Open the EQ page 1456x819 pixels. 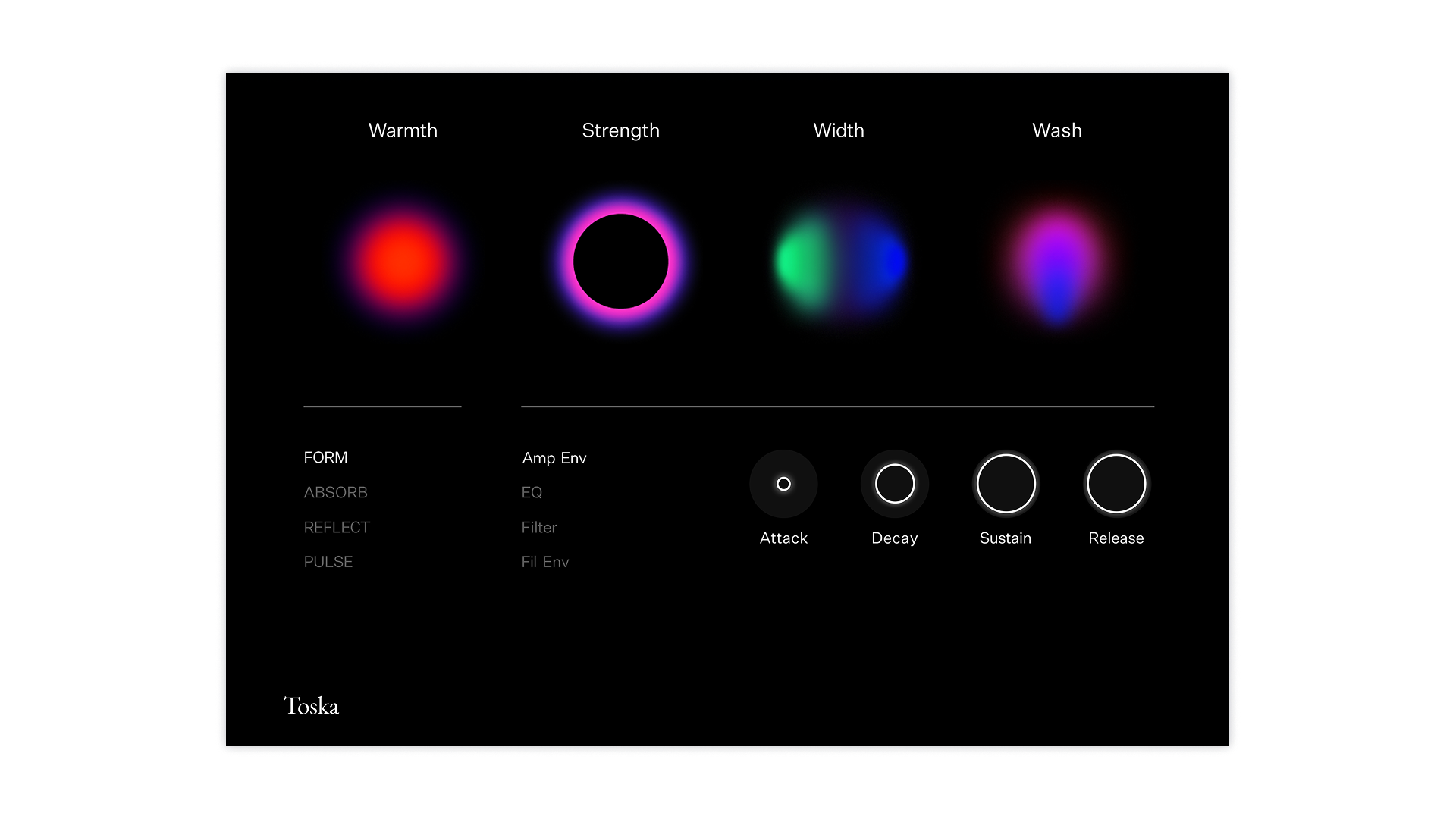click(532, 492)
